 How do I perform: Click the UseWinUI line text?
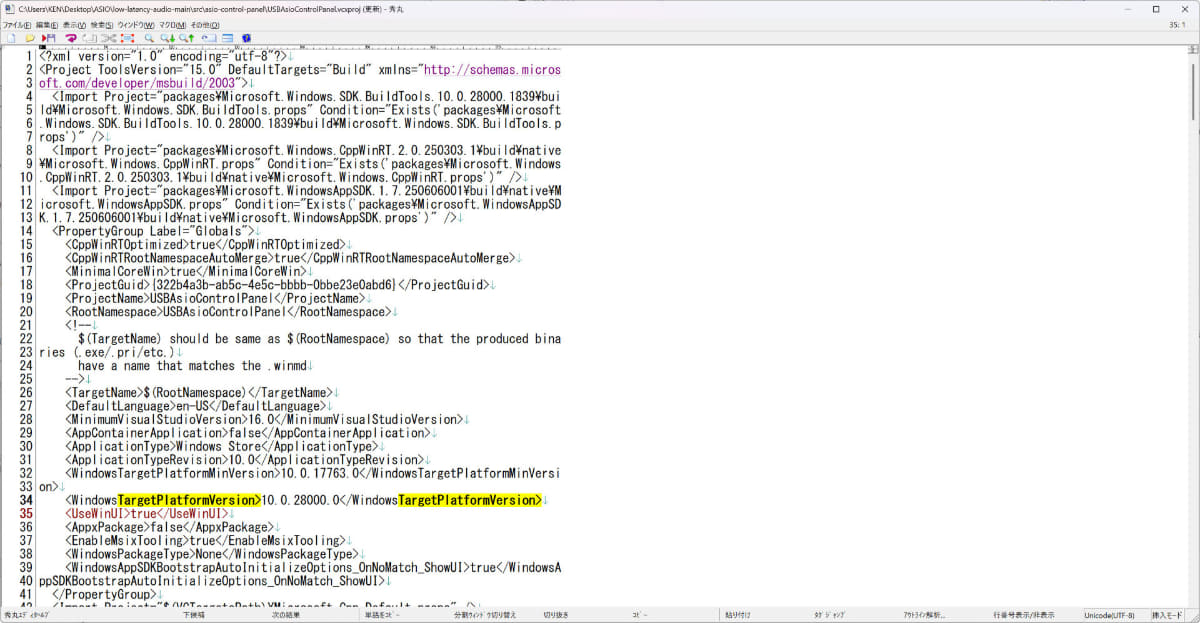(147, 514)
